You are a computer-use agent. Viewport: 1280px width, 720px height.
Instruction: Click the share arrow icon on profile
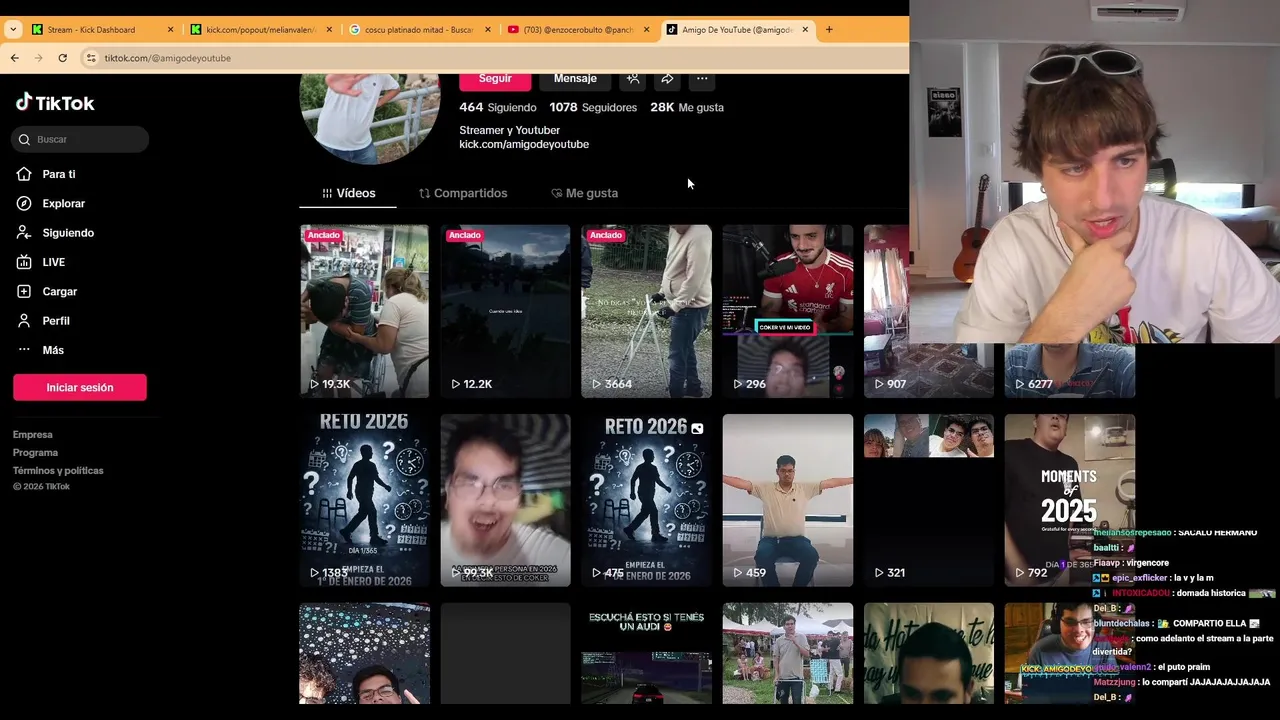click(x=667, y=78)
